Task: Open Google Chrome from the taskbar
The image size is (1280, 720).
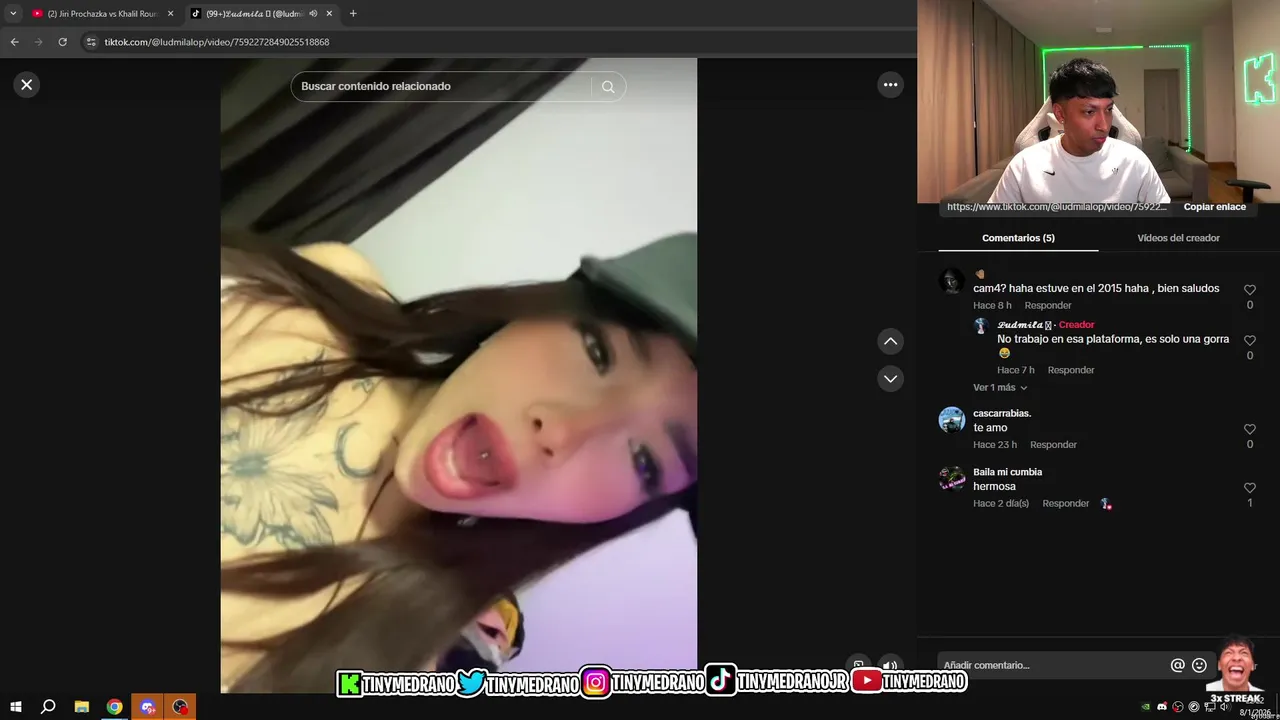Action: (x=115, y=707)
